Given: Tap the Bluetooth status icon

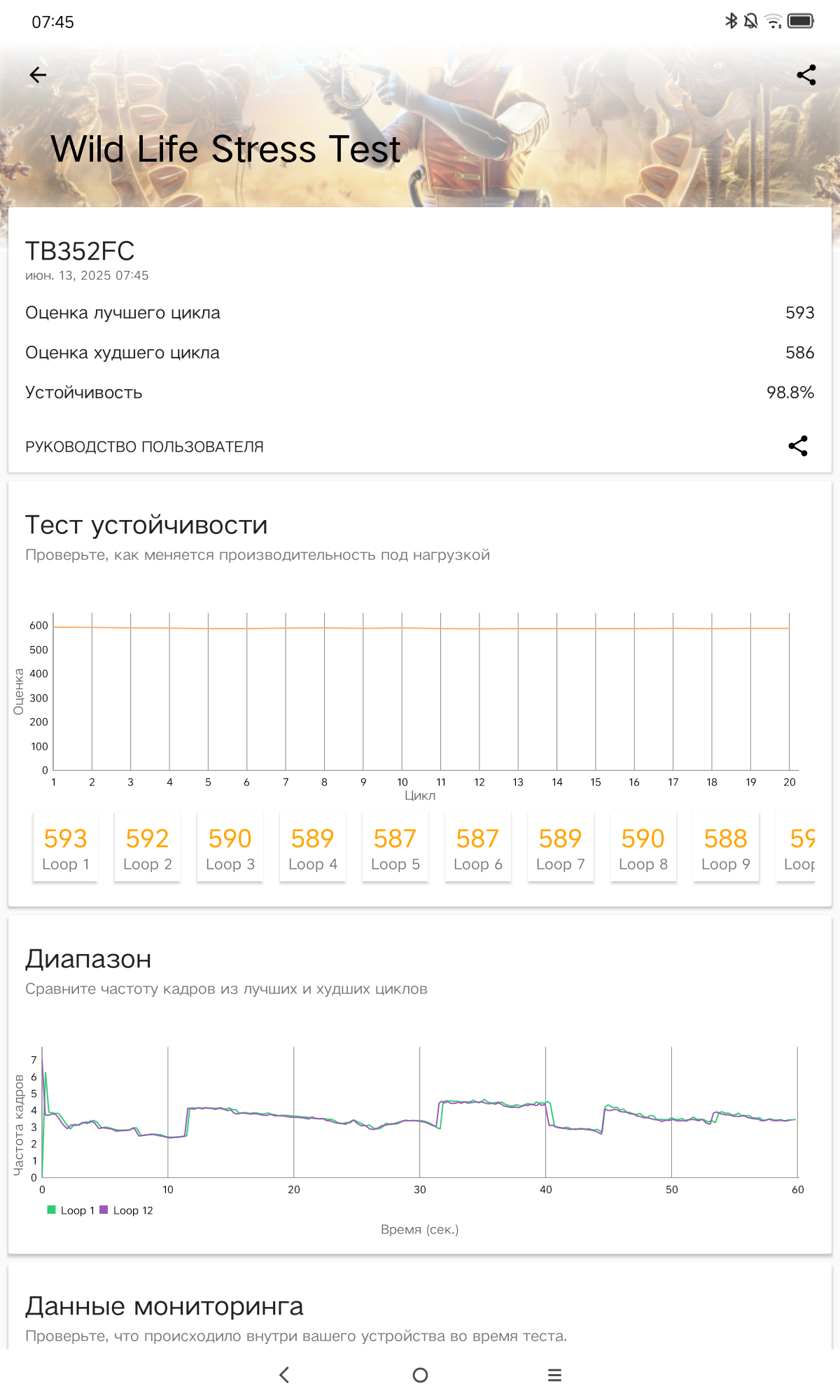Looking at the screenshot, I should pyautogui.click(x=731, y=21).
